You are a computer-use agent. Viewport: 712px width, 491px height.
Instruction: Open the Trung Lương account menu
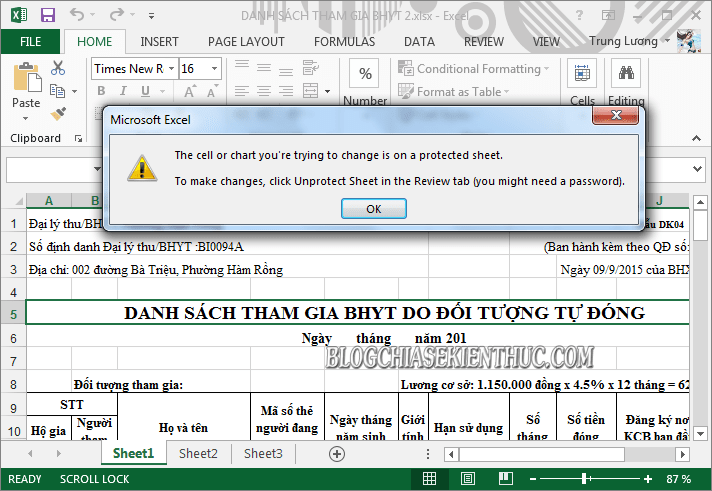(x=629, y=41)
